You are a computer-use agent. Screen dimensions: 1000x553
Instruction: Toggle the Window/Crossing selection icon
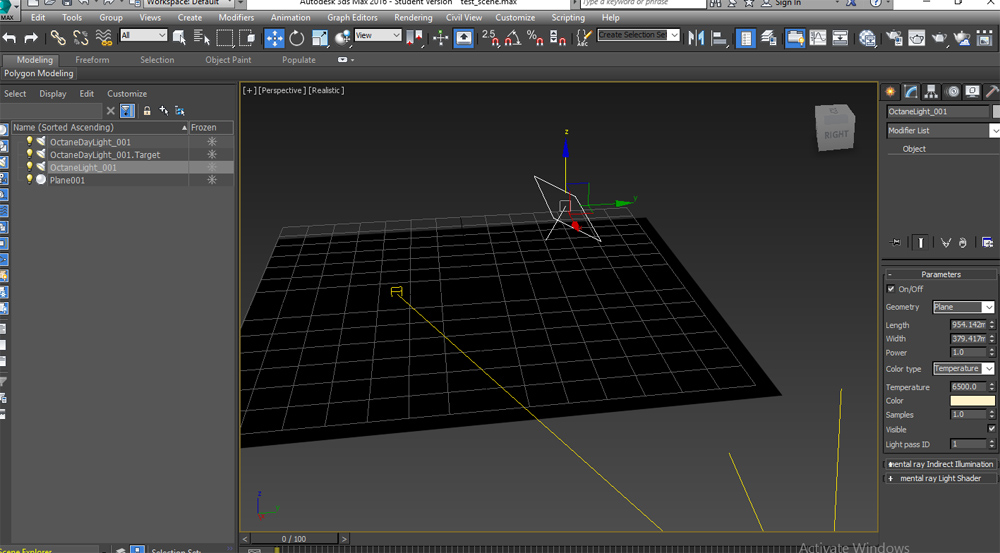coord(247,38)
